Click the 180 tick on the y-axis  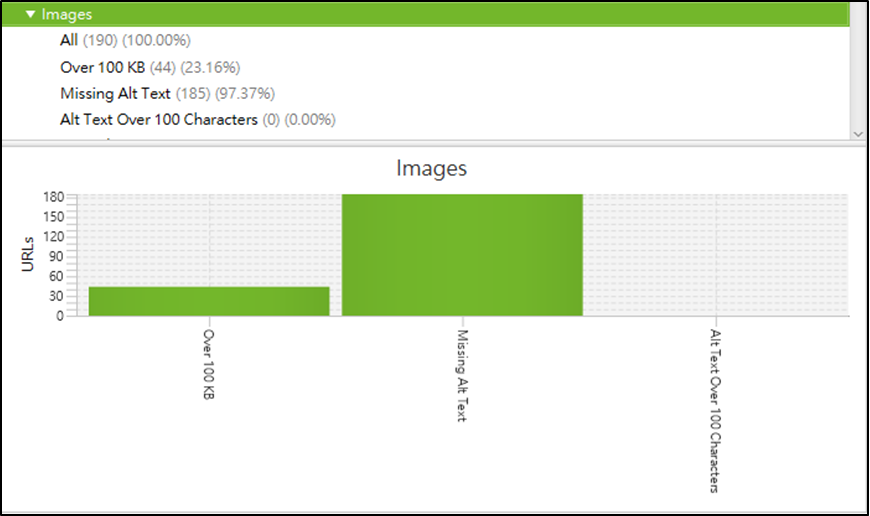tap(54, 197)
